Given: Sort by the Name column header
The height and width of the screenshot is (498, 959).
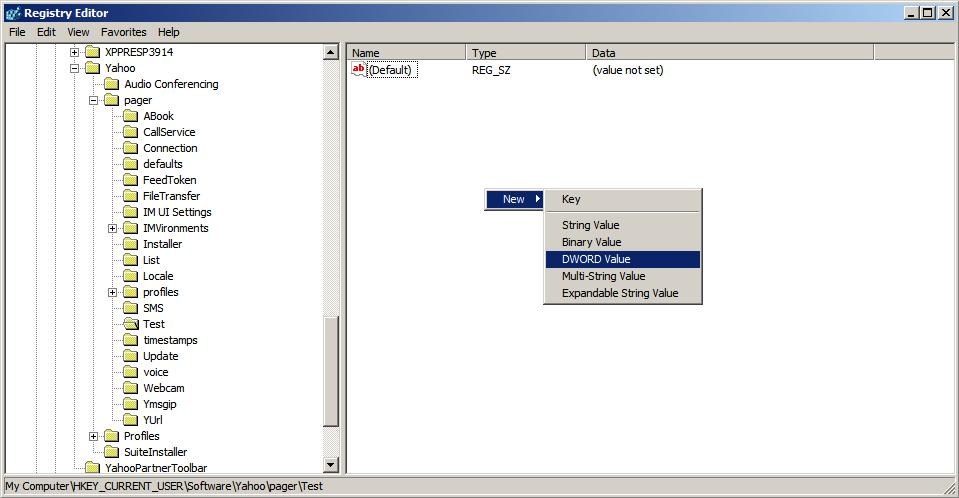Looking at the screenshot, I should tap(406, 53).
